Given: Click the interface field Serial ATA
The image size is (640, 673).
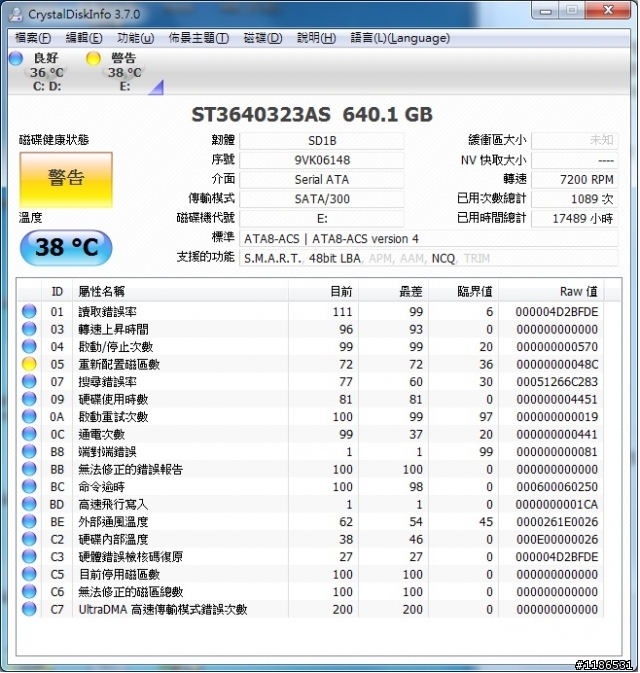Looking at the screenshot, I should (x=322, y=179).
